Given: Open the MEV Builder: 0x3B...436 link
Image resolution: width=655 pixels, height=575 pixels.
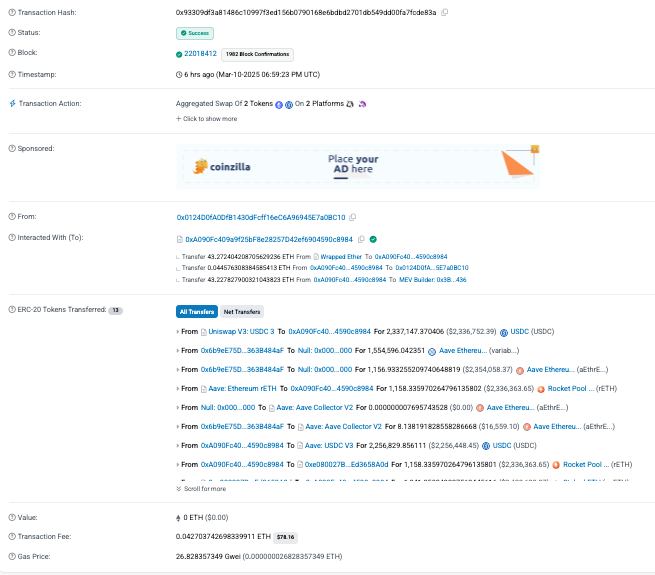Looking at the screenshot, I should tap(433, 280).
